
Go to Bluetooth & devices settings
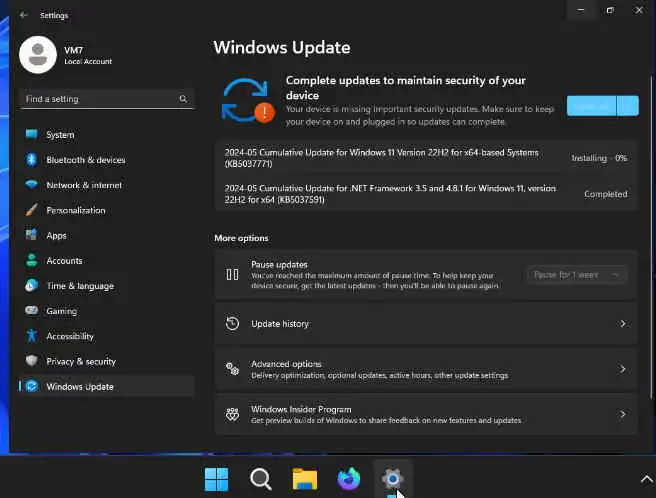(106, 160)
